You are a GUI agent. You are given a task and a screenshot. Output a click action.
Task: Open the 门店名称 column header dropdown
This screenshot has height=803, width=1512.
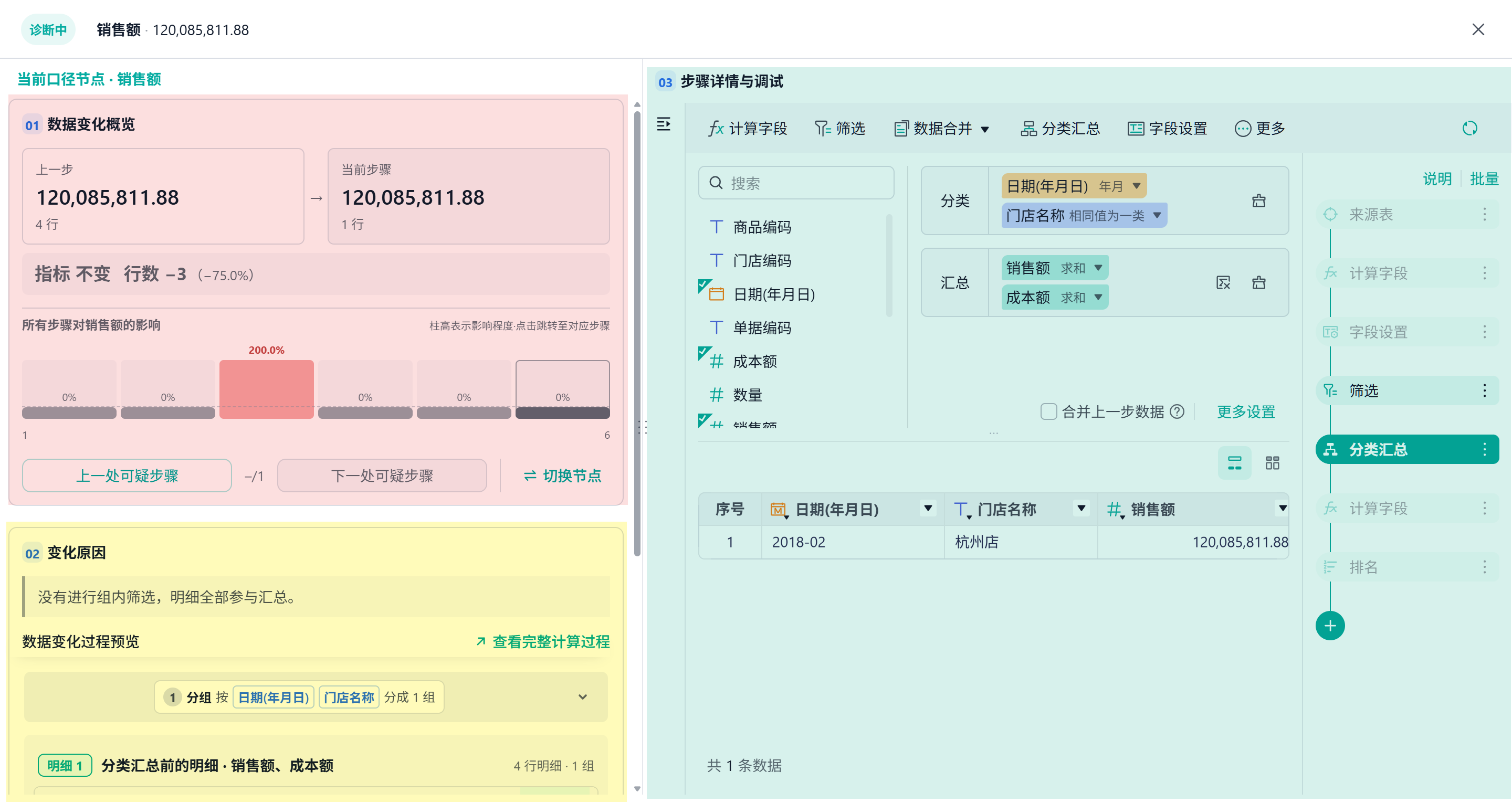pyautogui.click(x=1080, y=509)
